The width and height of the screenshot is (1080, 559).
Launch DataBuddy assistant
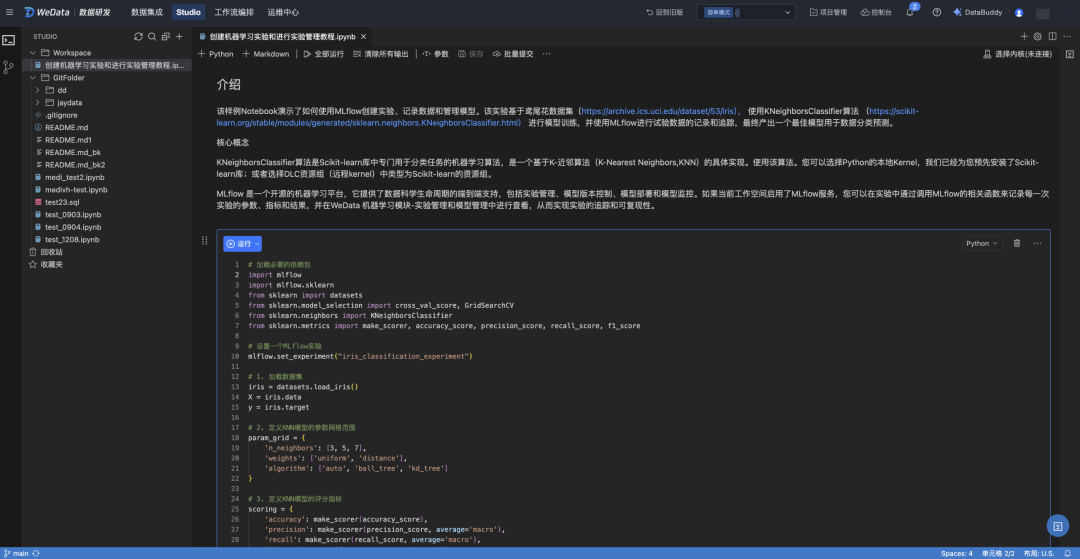pyautogui.click(x=977, y=12)
